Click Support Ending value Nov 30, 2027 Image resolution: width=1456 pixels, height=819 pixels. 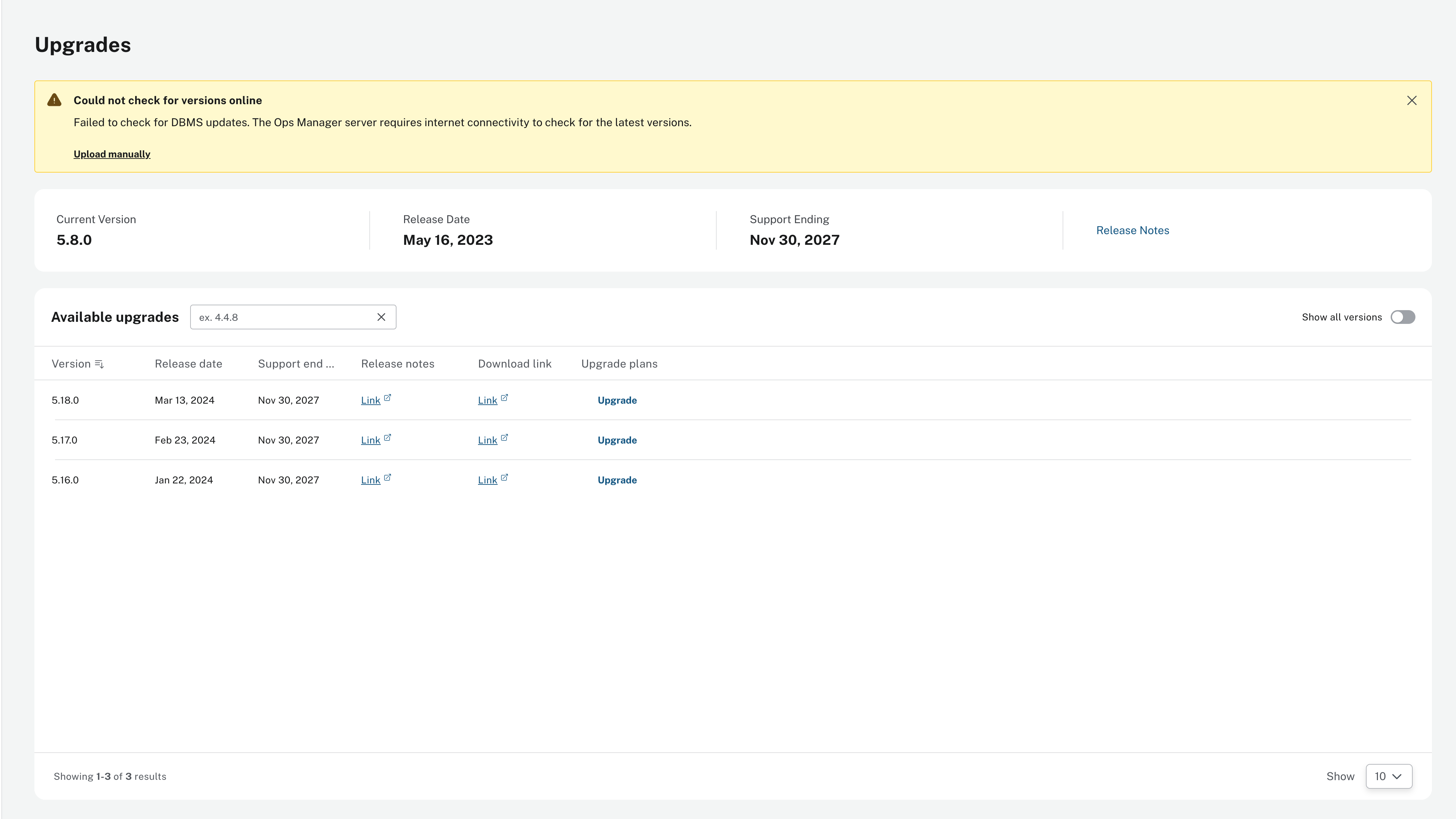794,240
